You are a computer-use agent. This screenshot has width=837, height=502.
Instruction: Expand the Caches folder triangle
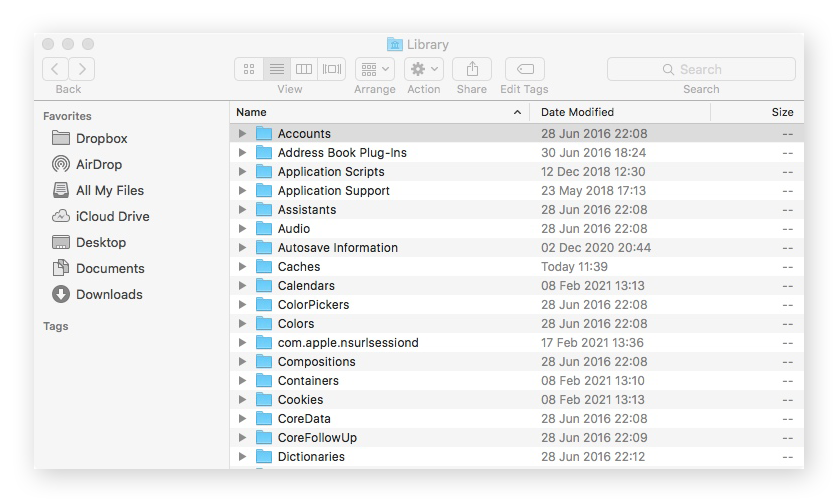click(x=242, y=266)
